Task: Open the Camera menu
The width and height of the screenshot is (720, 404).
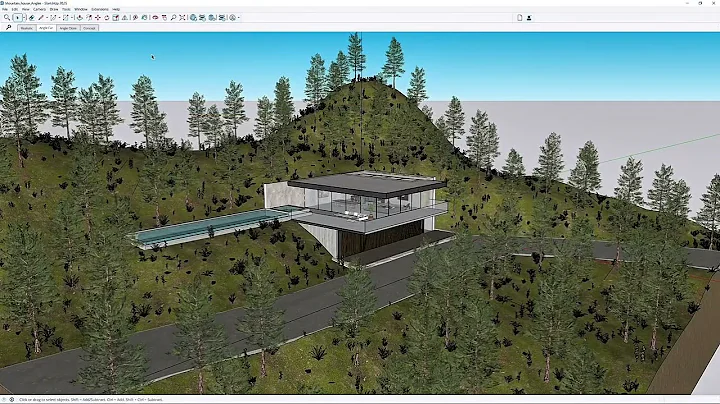Action: point(39,9)
